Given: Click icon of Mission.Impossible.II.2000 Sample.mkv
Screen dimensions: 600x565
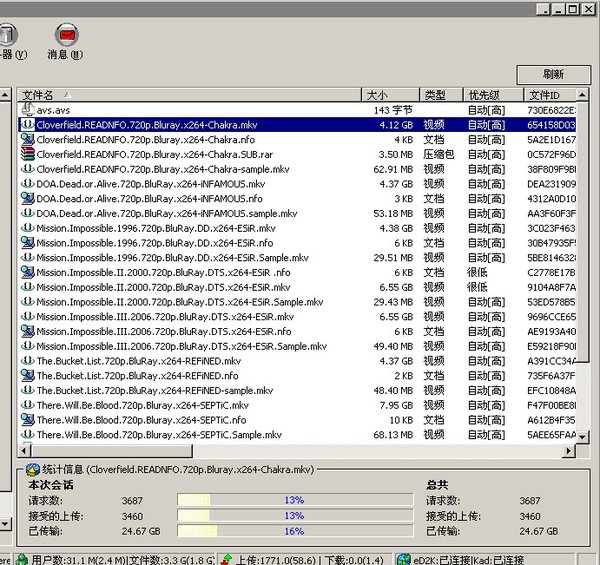Looking at the screenshot, I should pos(28,302).
